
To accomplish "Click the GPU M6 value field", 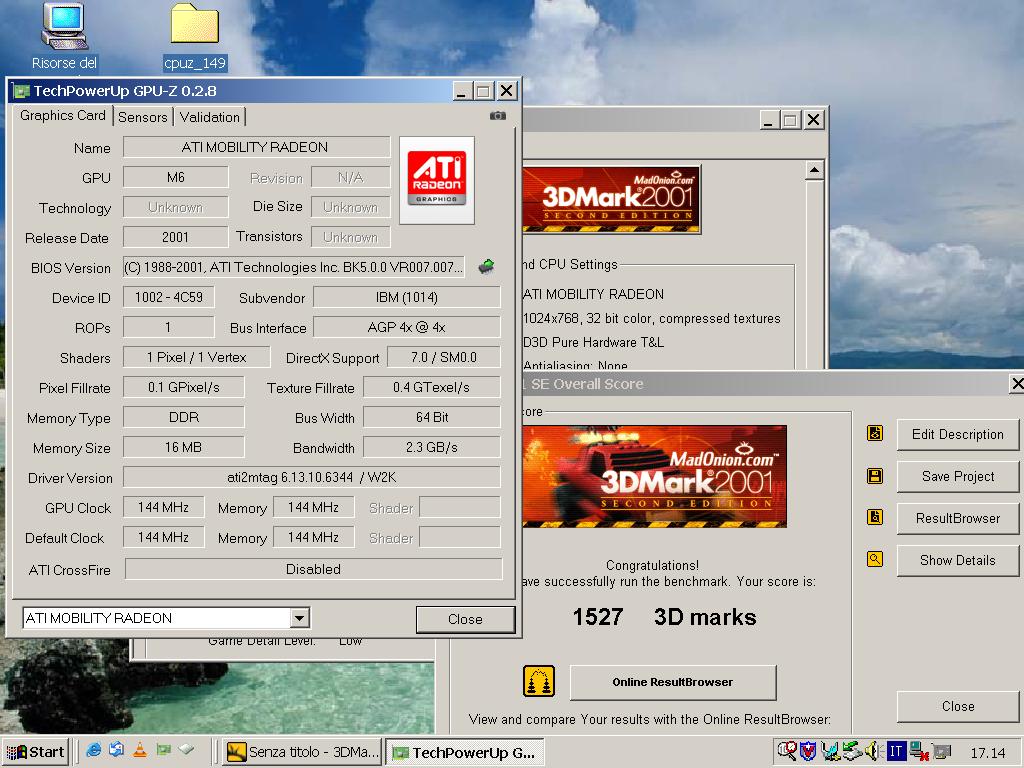I will tap(175, 177).
